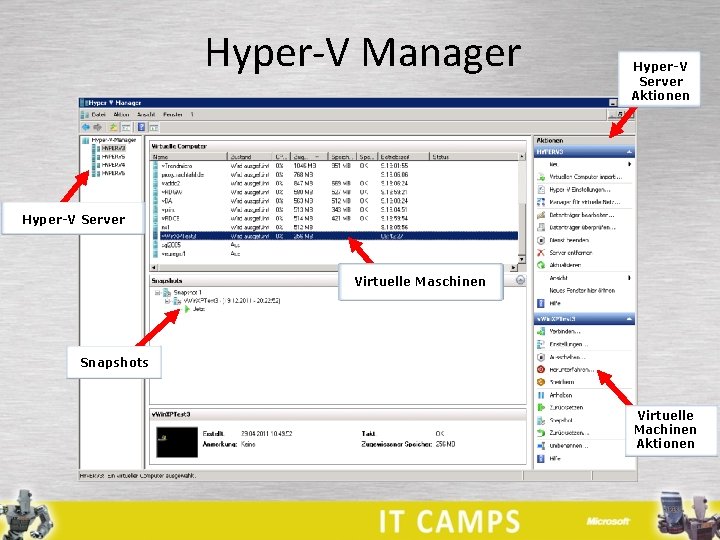Select the Jetzt node under snapshots
Image resolution: width=720 pixels, height=540 pixels.
(198, 309)
